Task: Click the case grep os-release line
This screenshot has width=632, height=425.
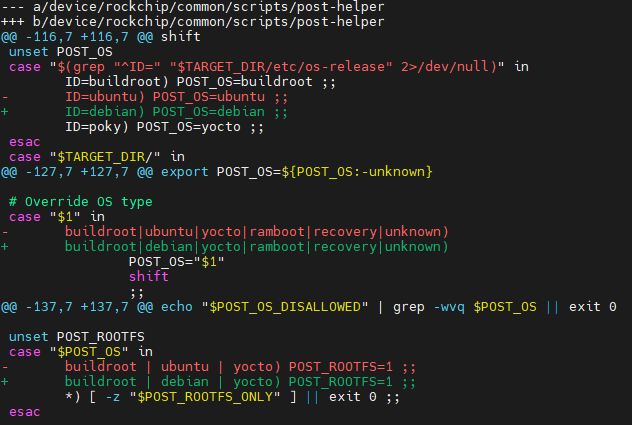Action: [x=269, y=67]
